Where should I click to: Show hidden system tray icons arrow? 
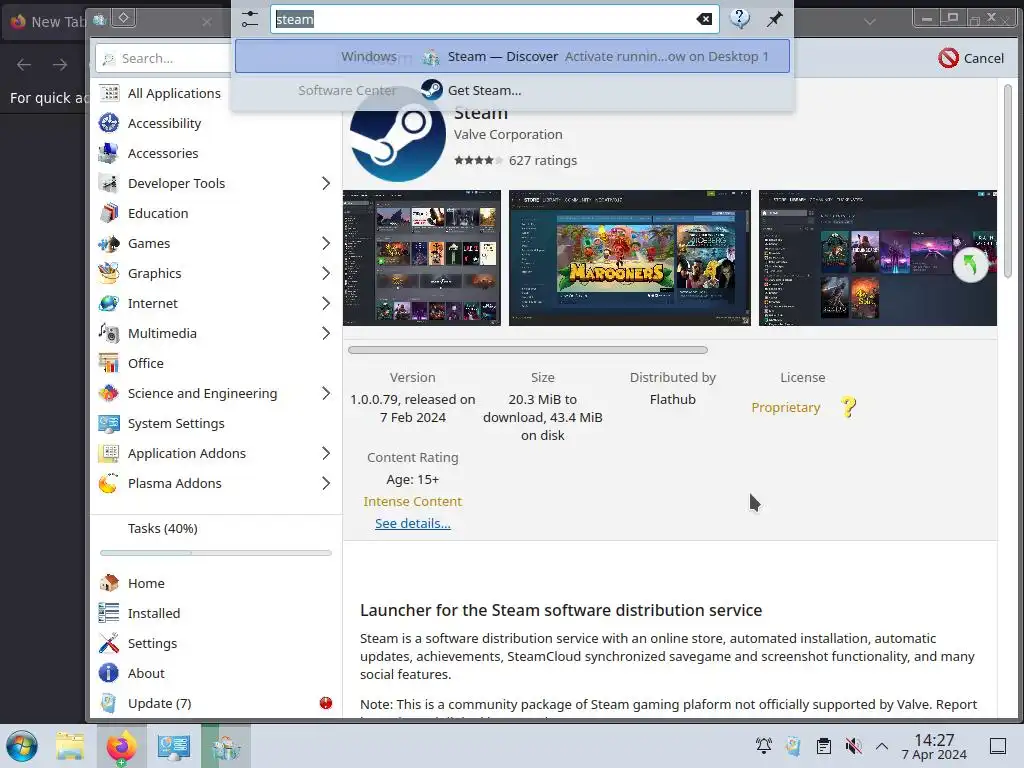pos(882,746)
